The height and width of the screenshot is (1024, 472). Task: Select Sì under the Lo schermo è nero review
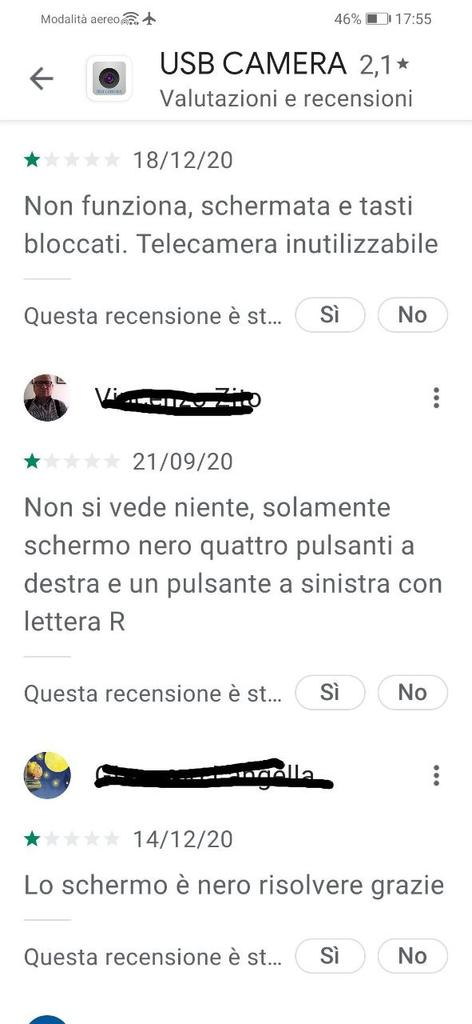point(330,956)
